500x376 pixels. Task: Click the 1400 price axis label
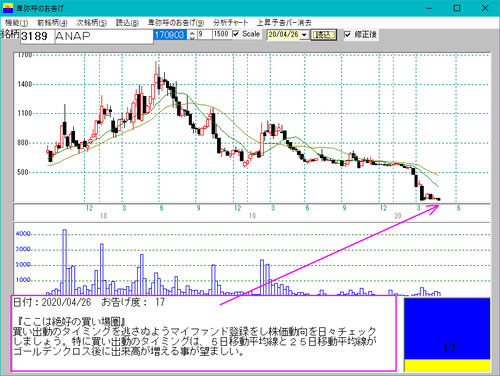click(25, 84)
